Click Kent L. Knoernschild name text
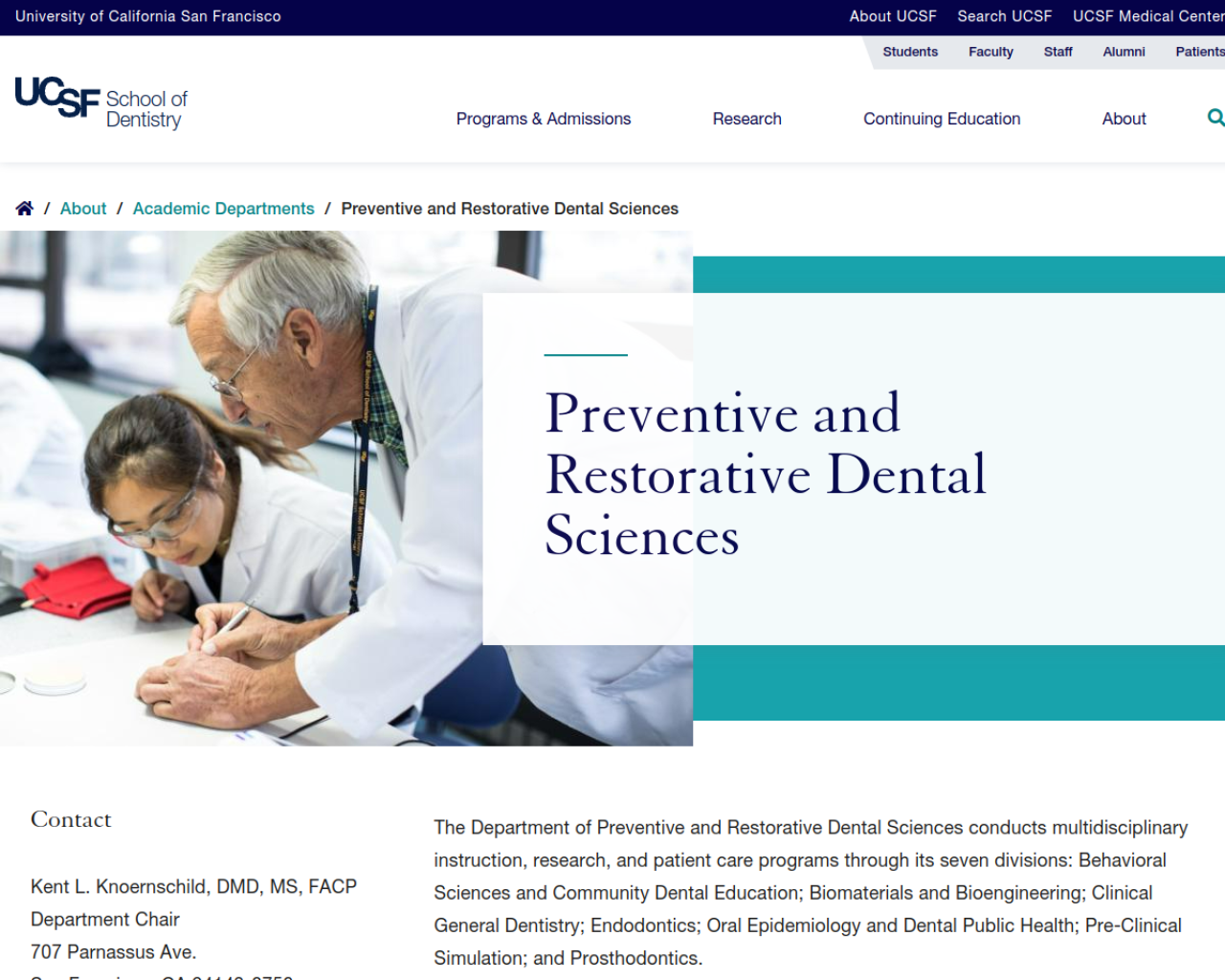This screenshot has height=980, width=1225. 193,886
